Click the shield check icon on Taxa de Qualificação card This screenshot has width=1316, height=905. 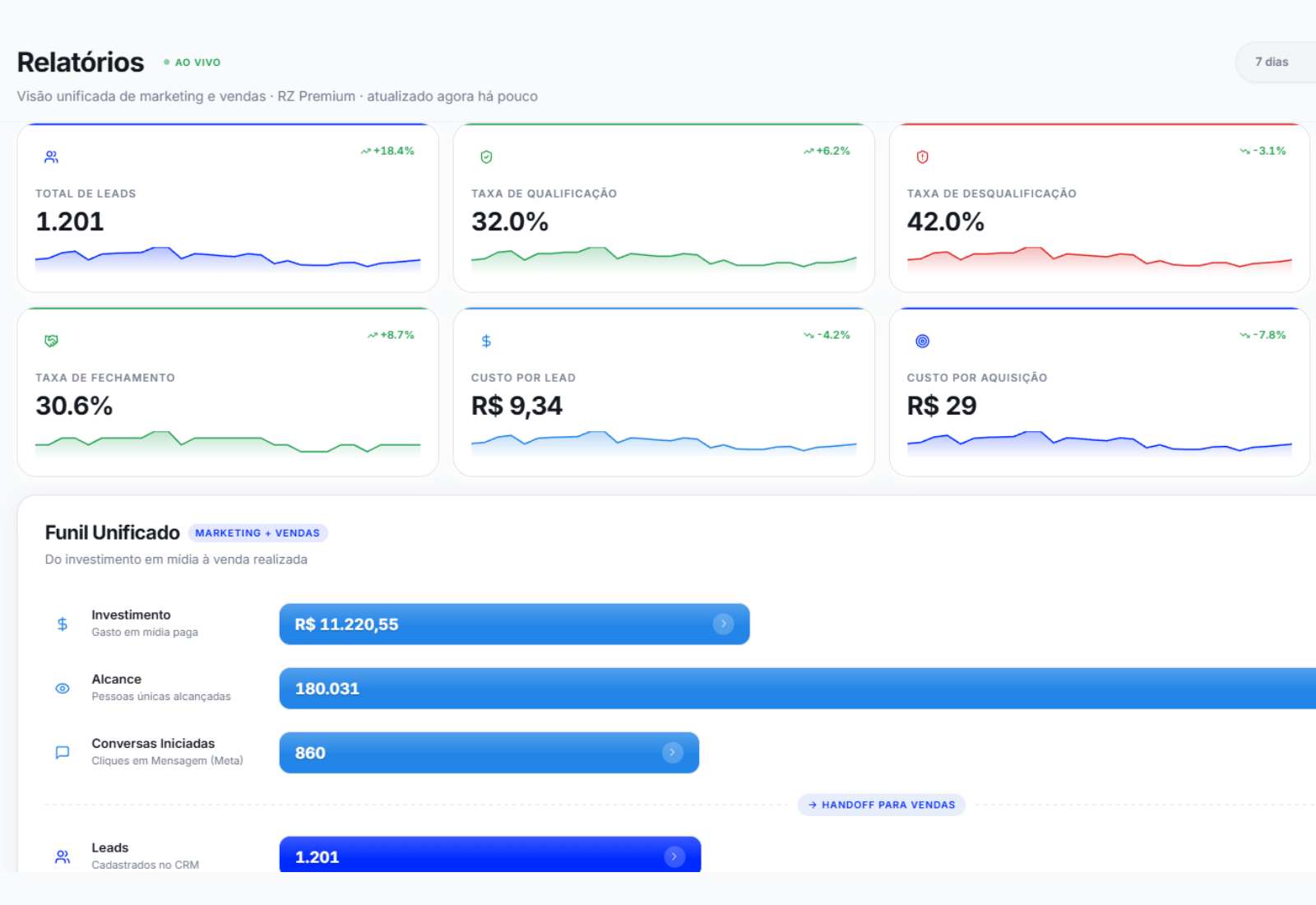point(486,156)
